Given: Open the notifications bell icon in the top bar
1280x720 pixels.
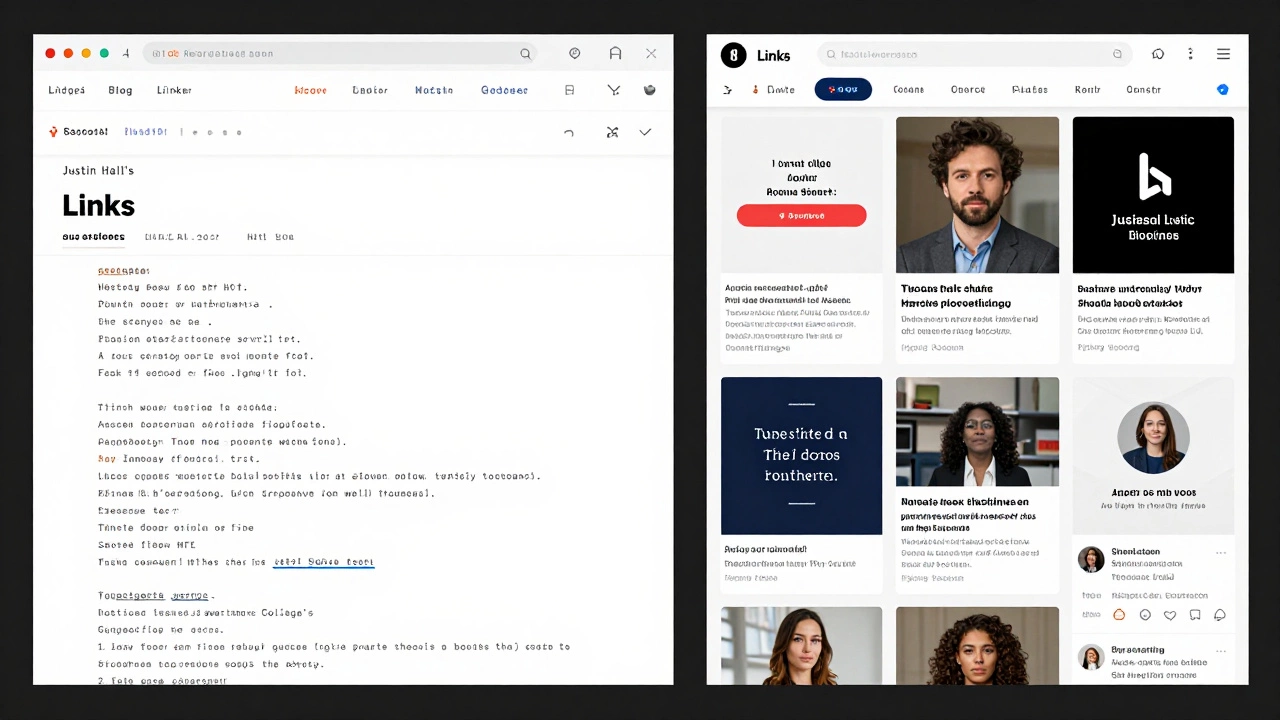Looking at the screenshot, I should (1158, 54).
